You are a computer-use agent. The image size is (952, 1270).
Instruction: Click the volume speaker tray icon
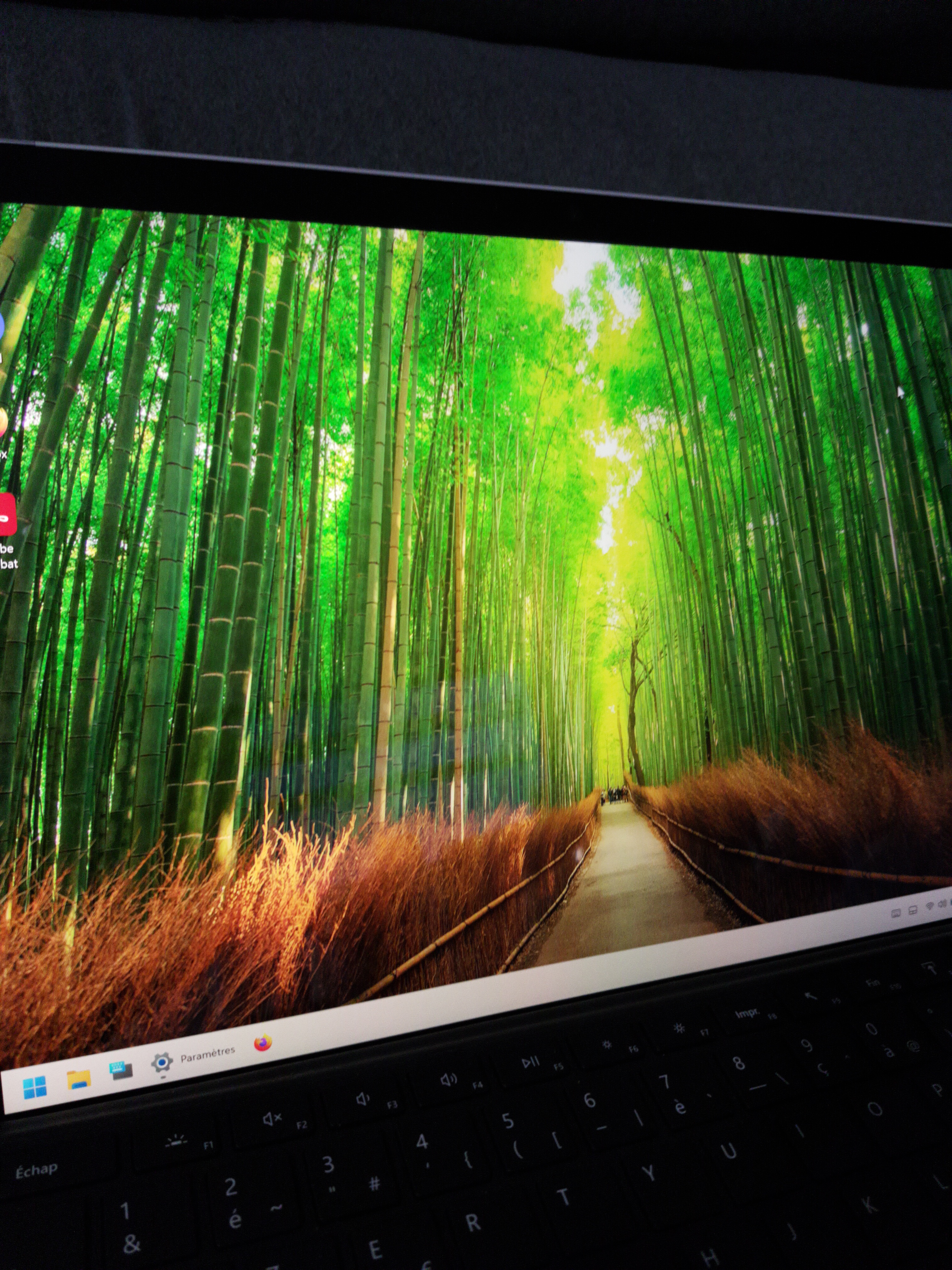coord(942,903)
